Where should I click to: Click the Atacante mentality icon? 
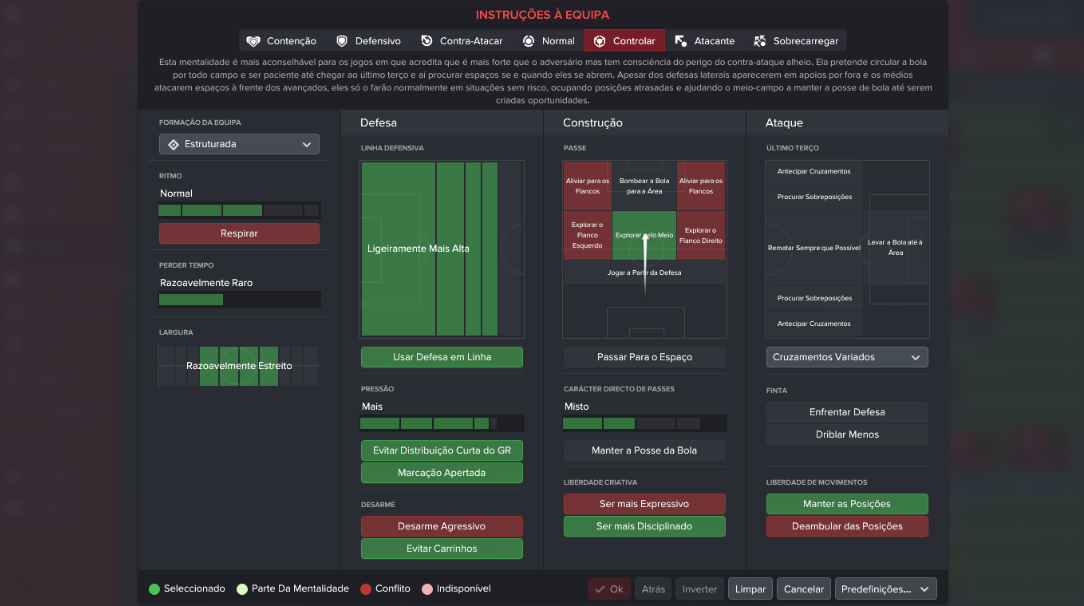point(681,41)
